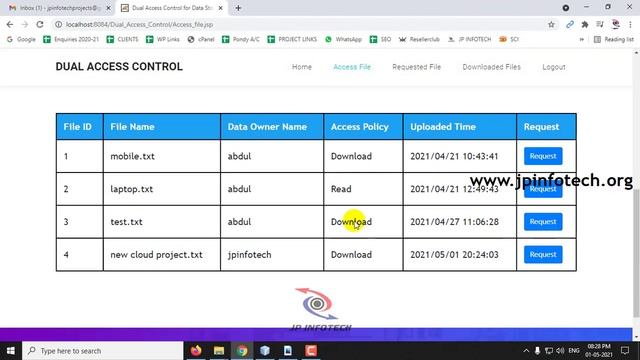Viewport: 640px width, 360px height.
Task: Click the Type here to search box
Action: click(102, 351)
